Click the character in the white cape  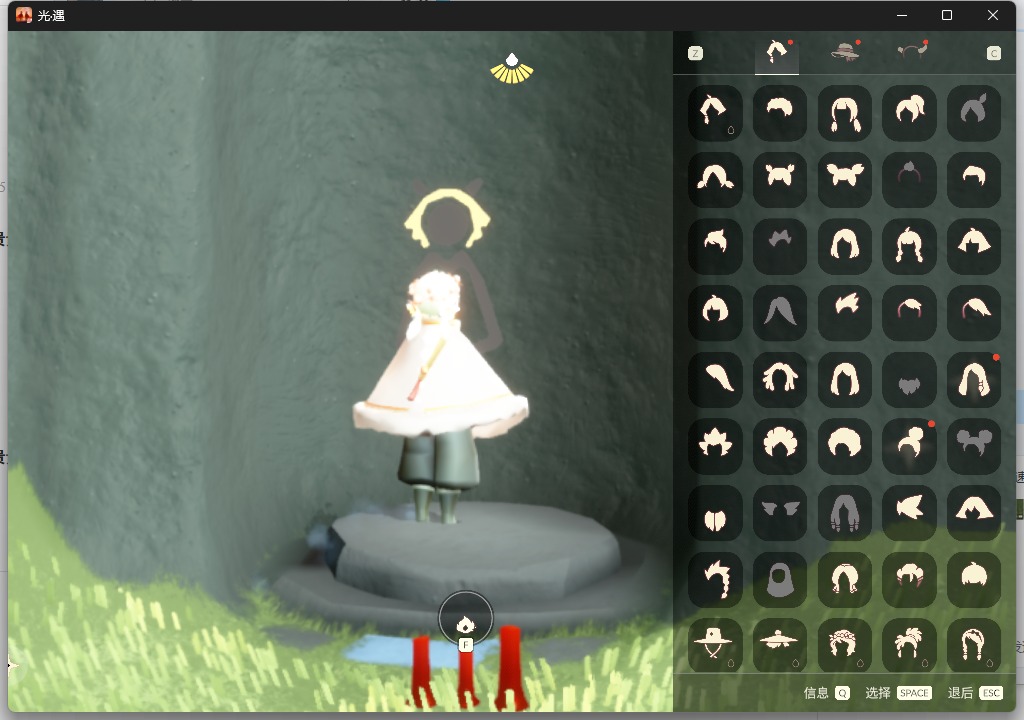tap(439, 396)
